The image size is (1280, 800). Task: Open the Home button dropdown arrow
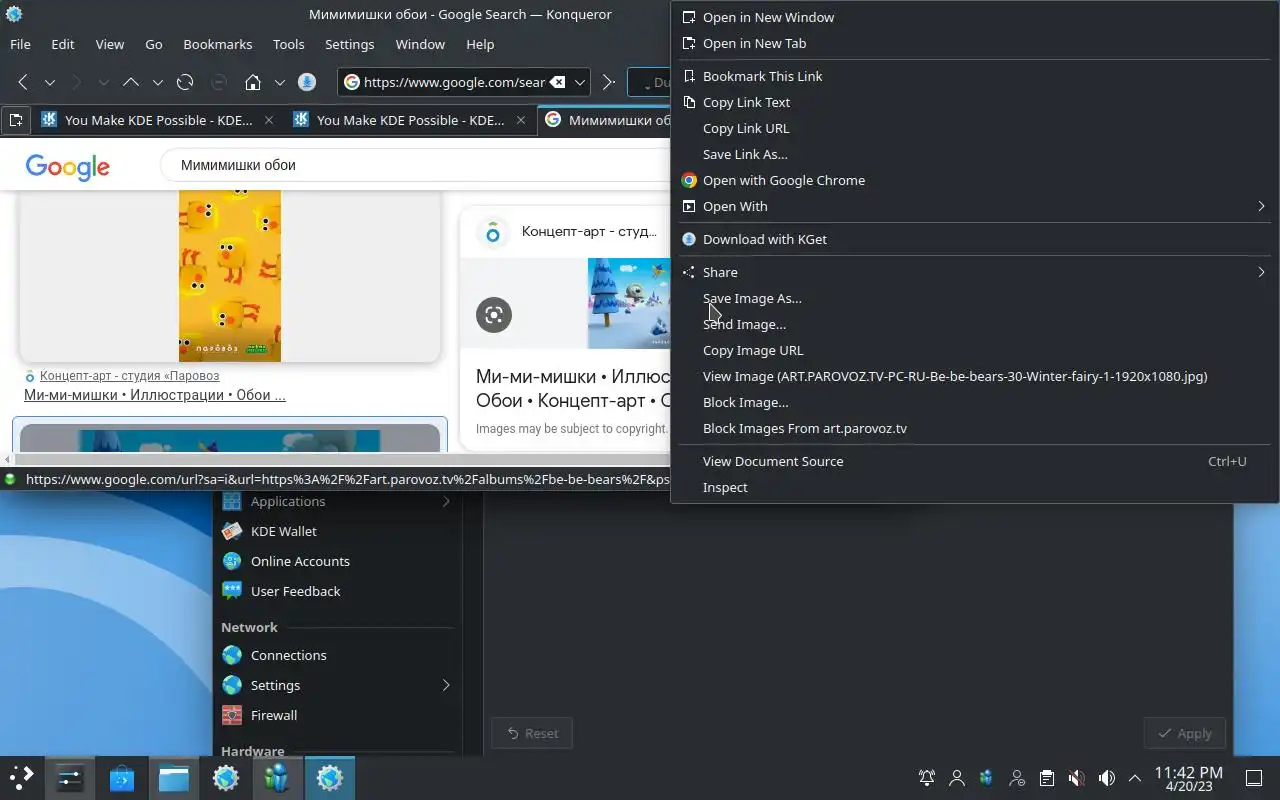pyautogui.click(x=280, y=82)
